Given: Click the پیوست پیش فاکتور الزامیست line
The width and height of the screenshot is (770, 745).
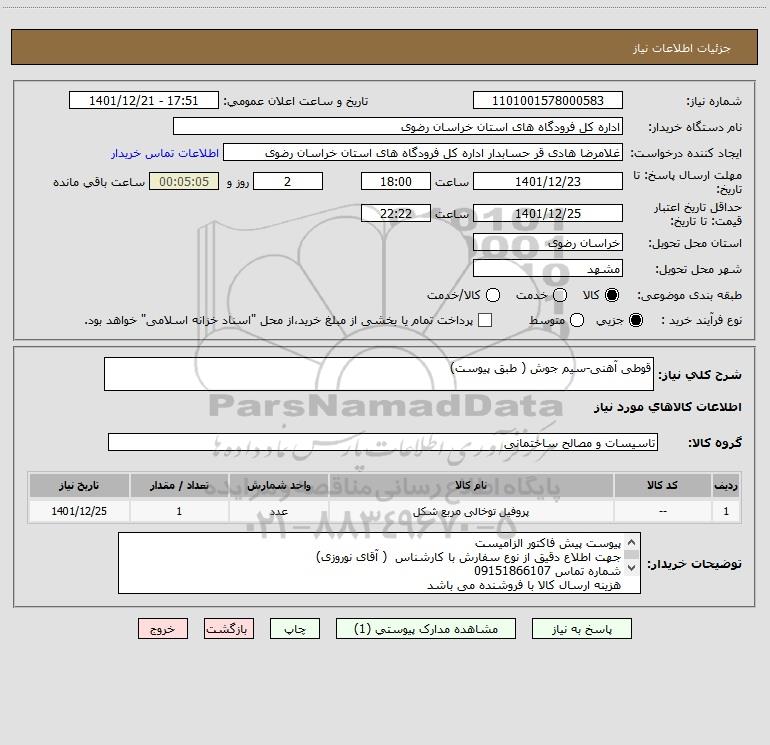Looking at the screenshot, I should [548, 543].
